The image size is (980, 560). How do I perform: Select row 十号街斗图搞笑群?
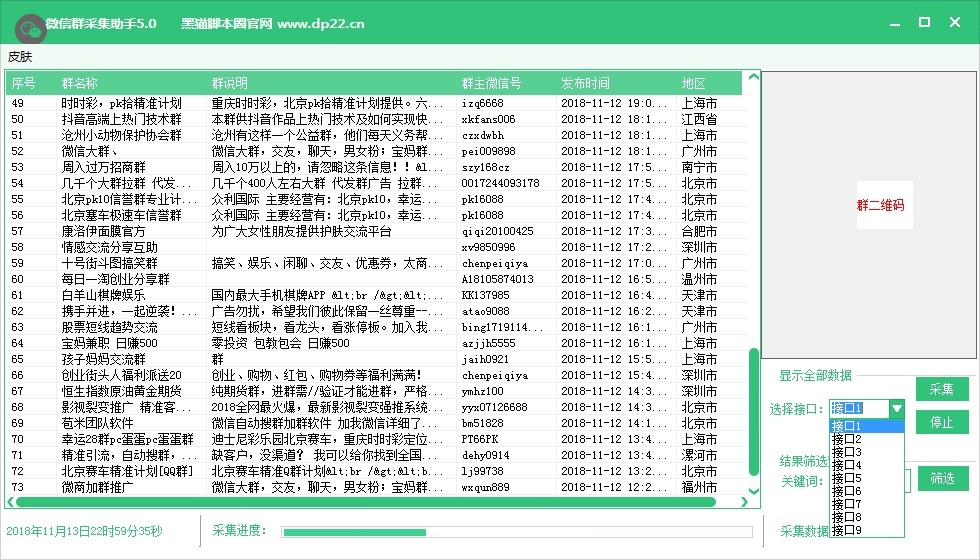coord(378,263)
